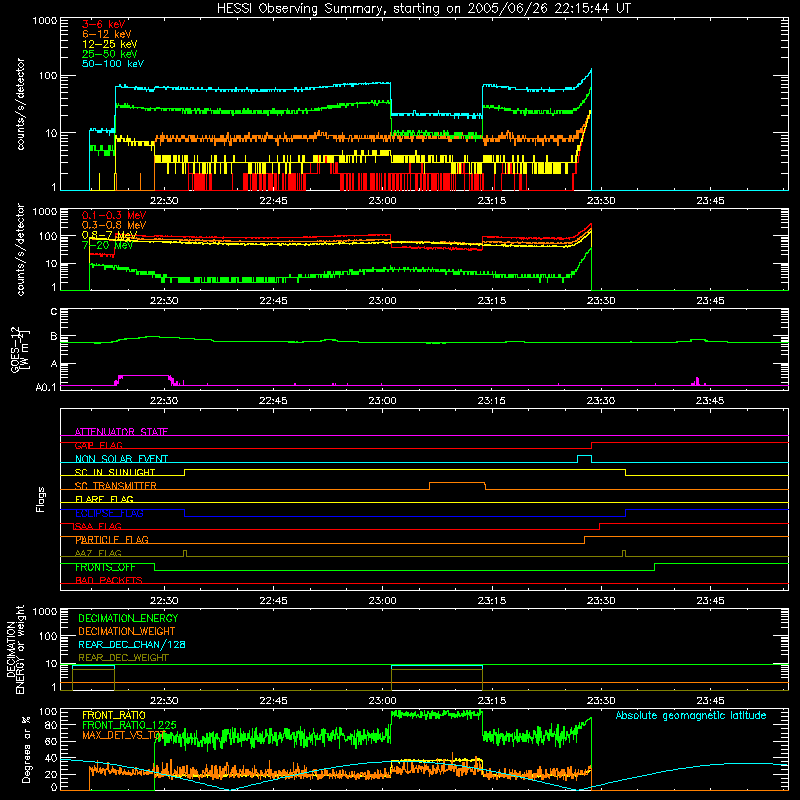Click the PARTICLE_FLAG label
This screenshot has width=800, height=800.
point(112,540)
